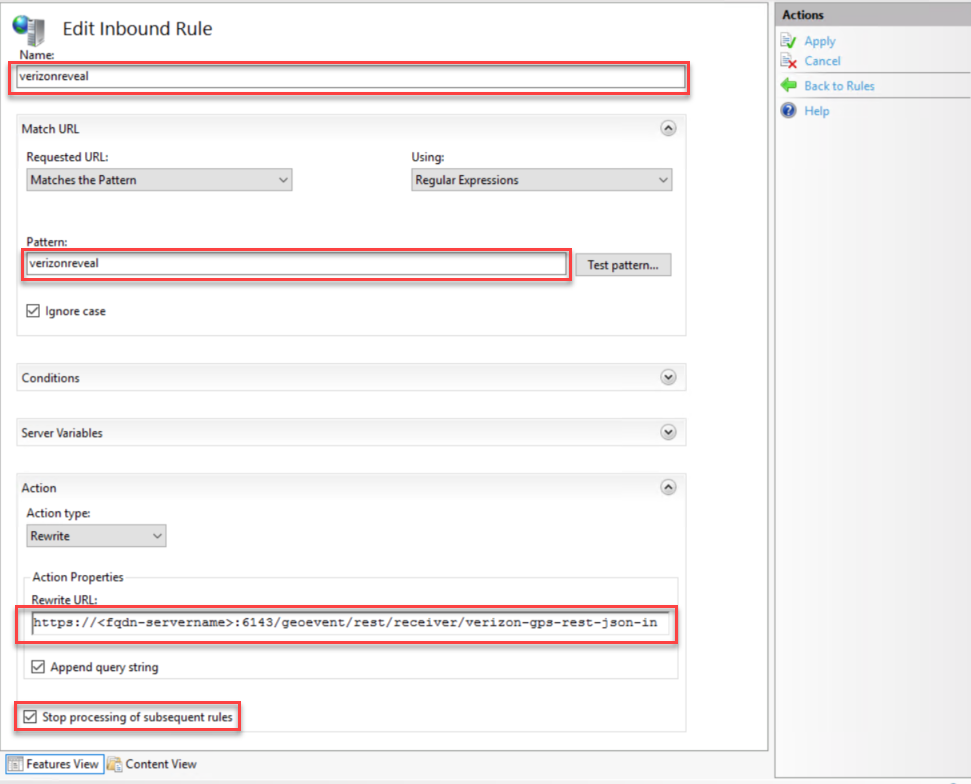Click the Apply icon in Actions pane
The height and width of the screenshot is (784, 971).
click(788, 41)
